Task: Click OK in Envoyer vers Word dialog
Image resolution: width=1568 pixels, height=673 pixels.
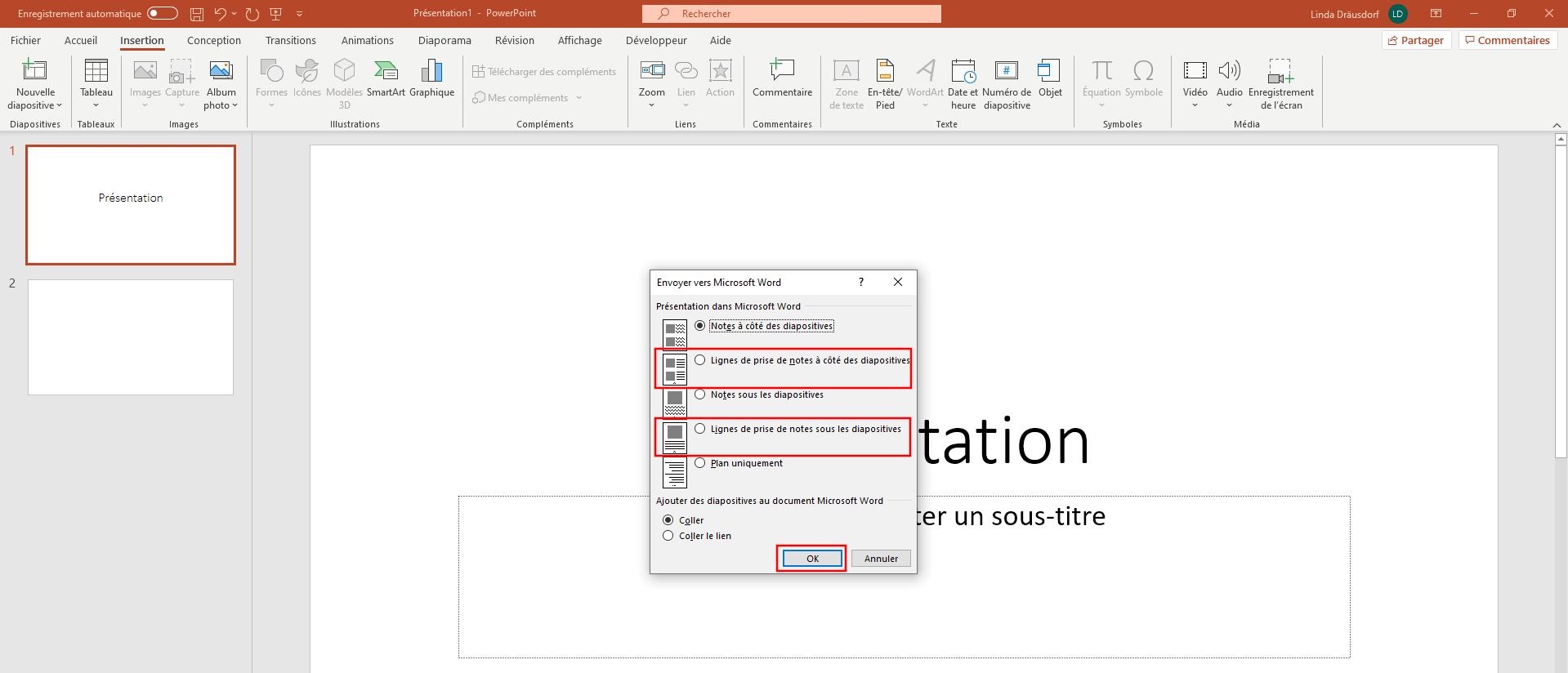Action: [x=812, y=559]
